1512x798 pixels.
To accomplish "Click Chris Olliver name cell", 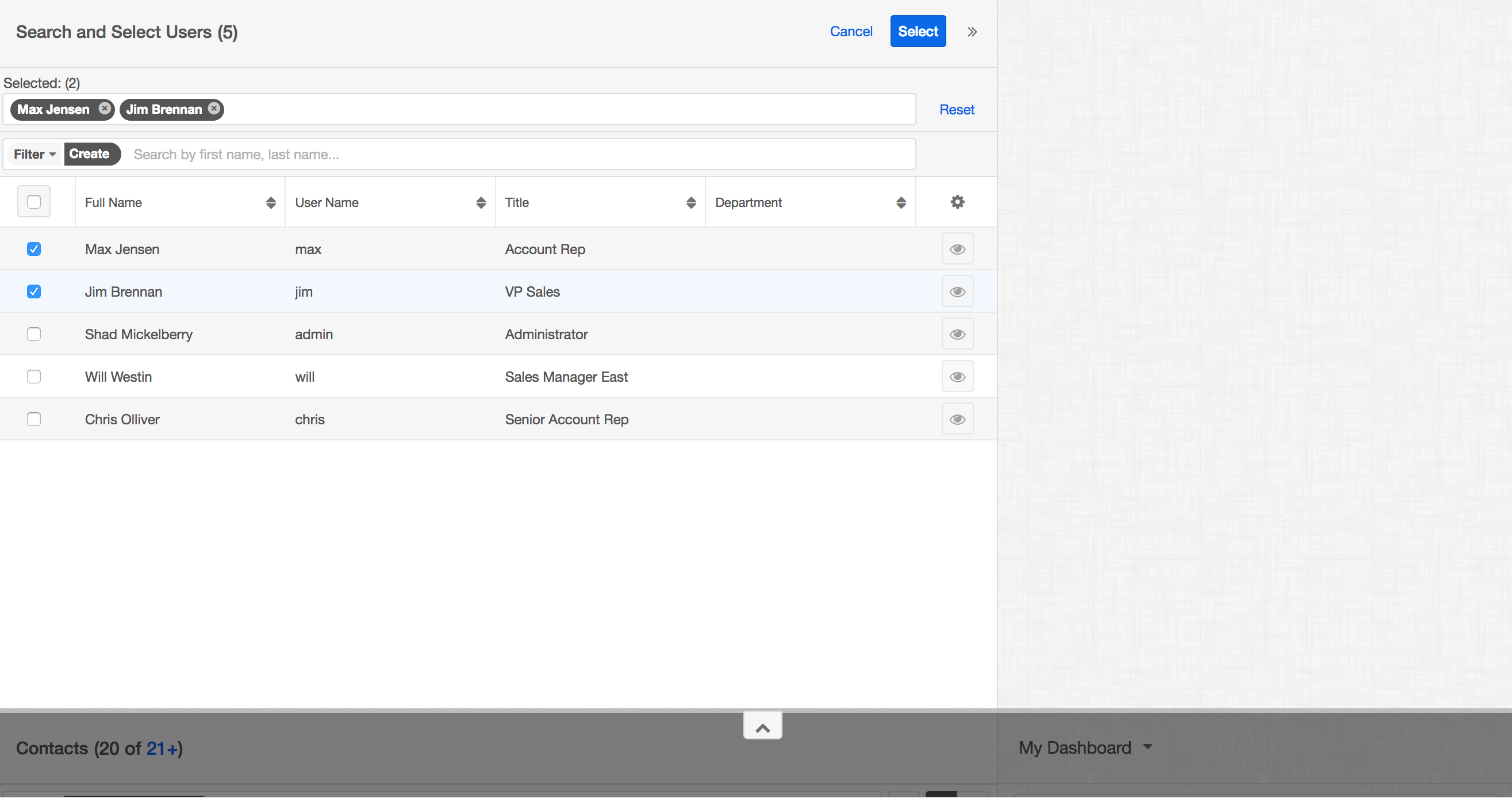I will [122, 419].
